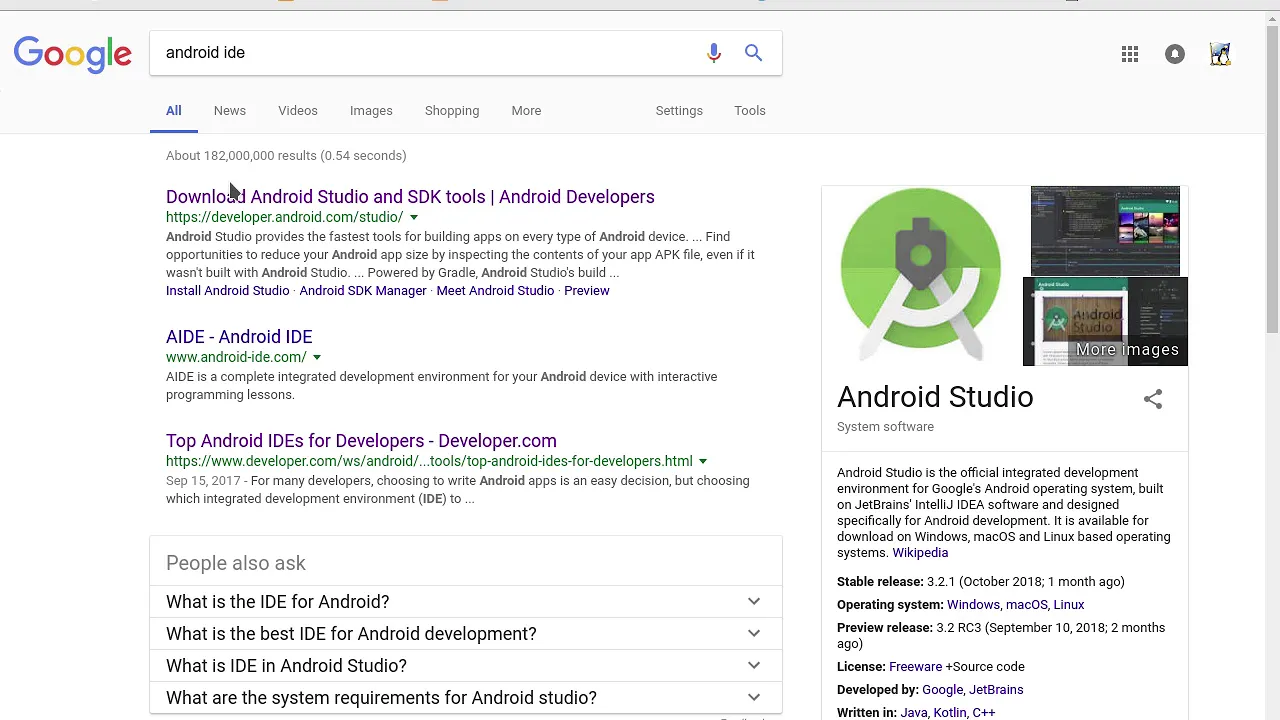Click the macOS operating system link
This screenshot has width=1280, height=720.
[x=1026, y=605]
